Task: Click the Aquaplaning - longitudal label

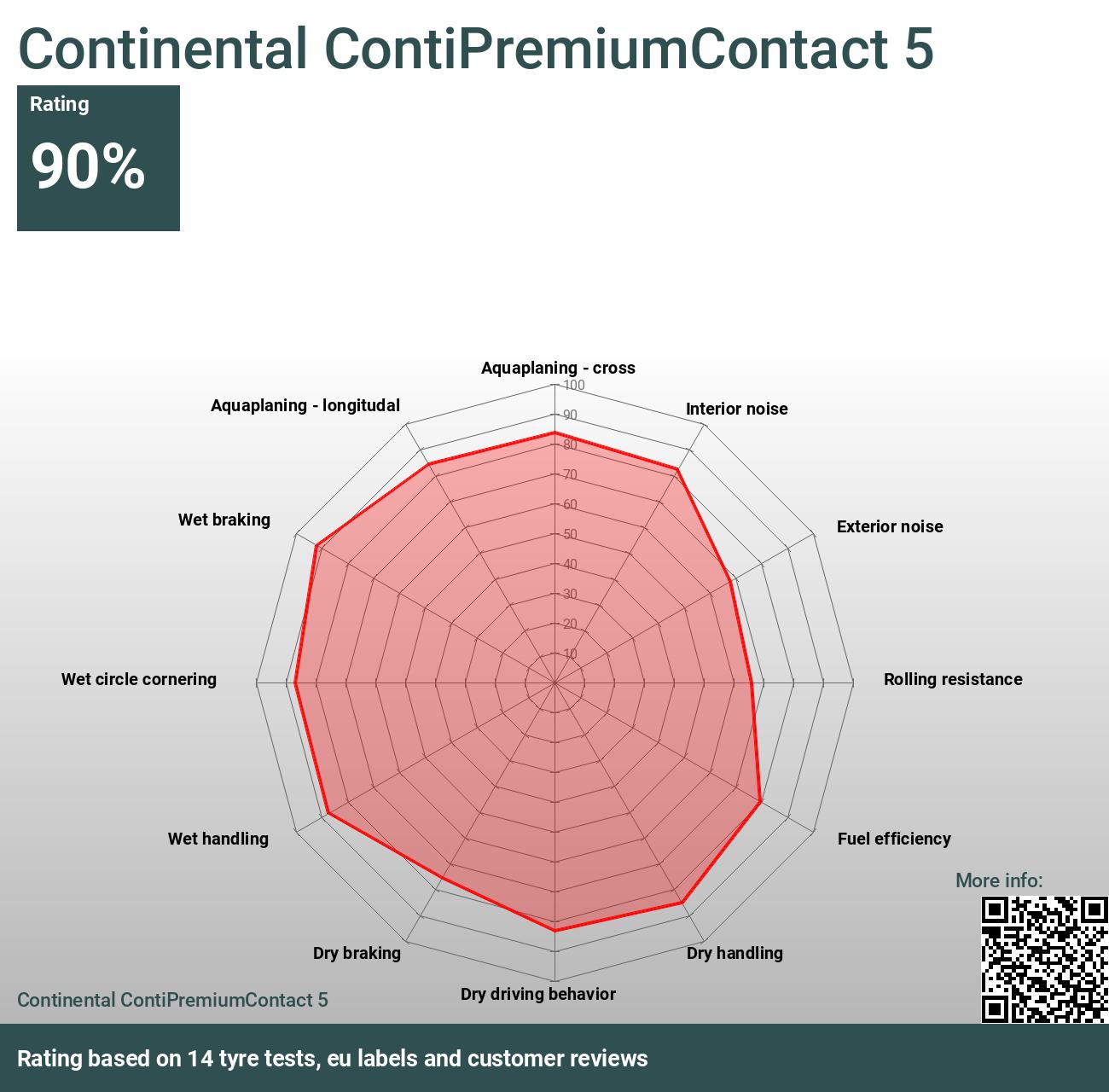Action: click(305, 405)
